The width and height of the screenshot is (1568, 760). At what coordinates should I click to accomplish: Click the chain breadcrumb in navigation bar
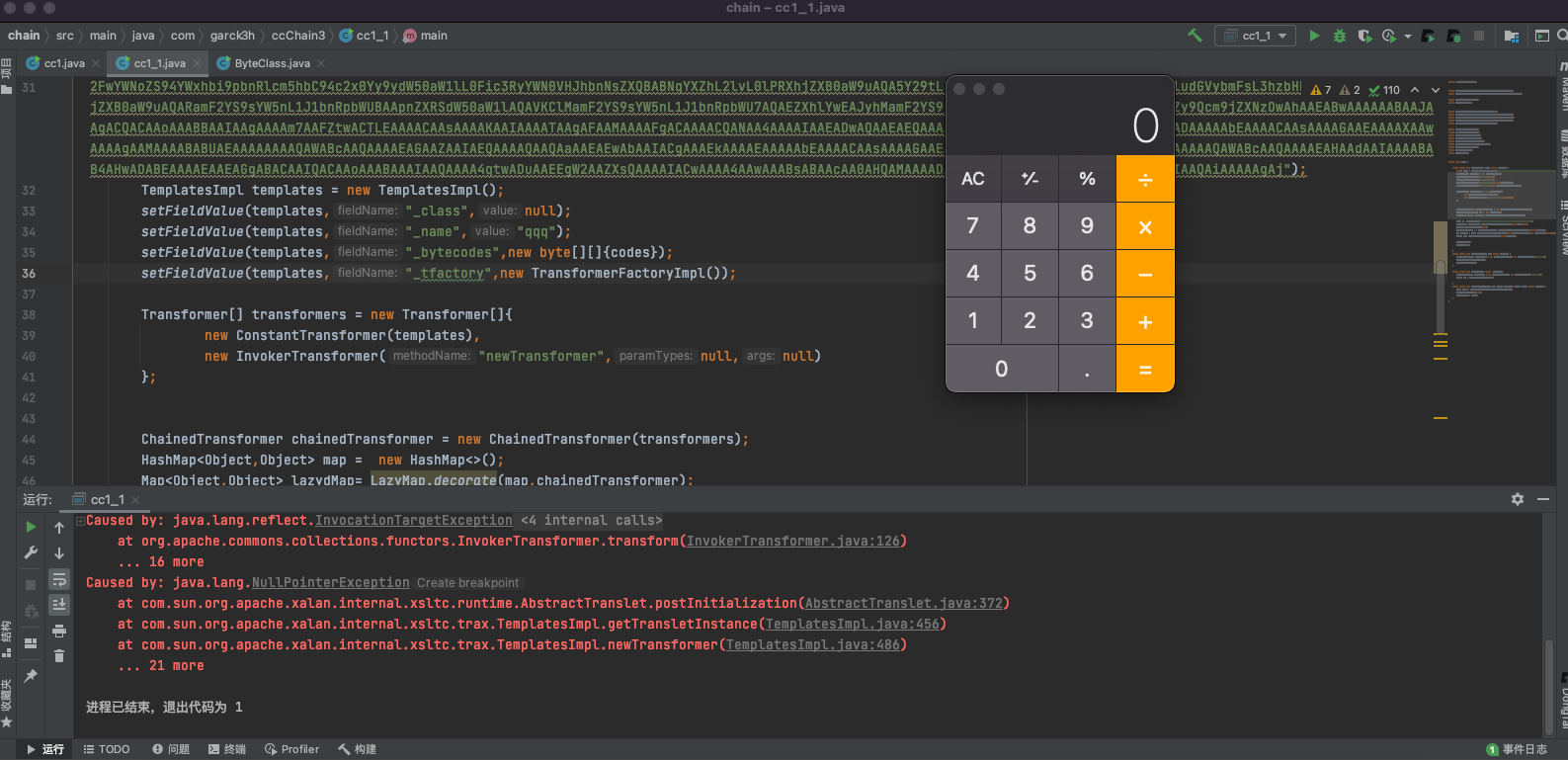(x=24, y=36)
